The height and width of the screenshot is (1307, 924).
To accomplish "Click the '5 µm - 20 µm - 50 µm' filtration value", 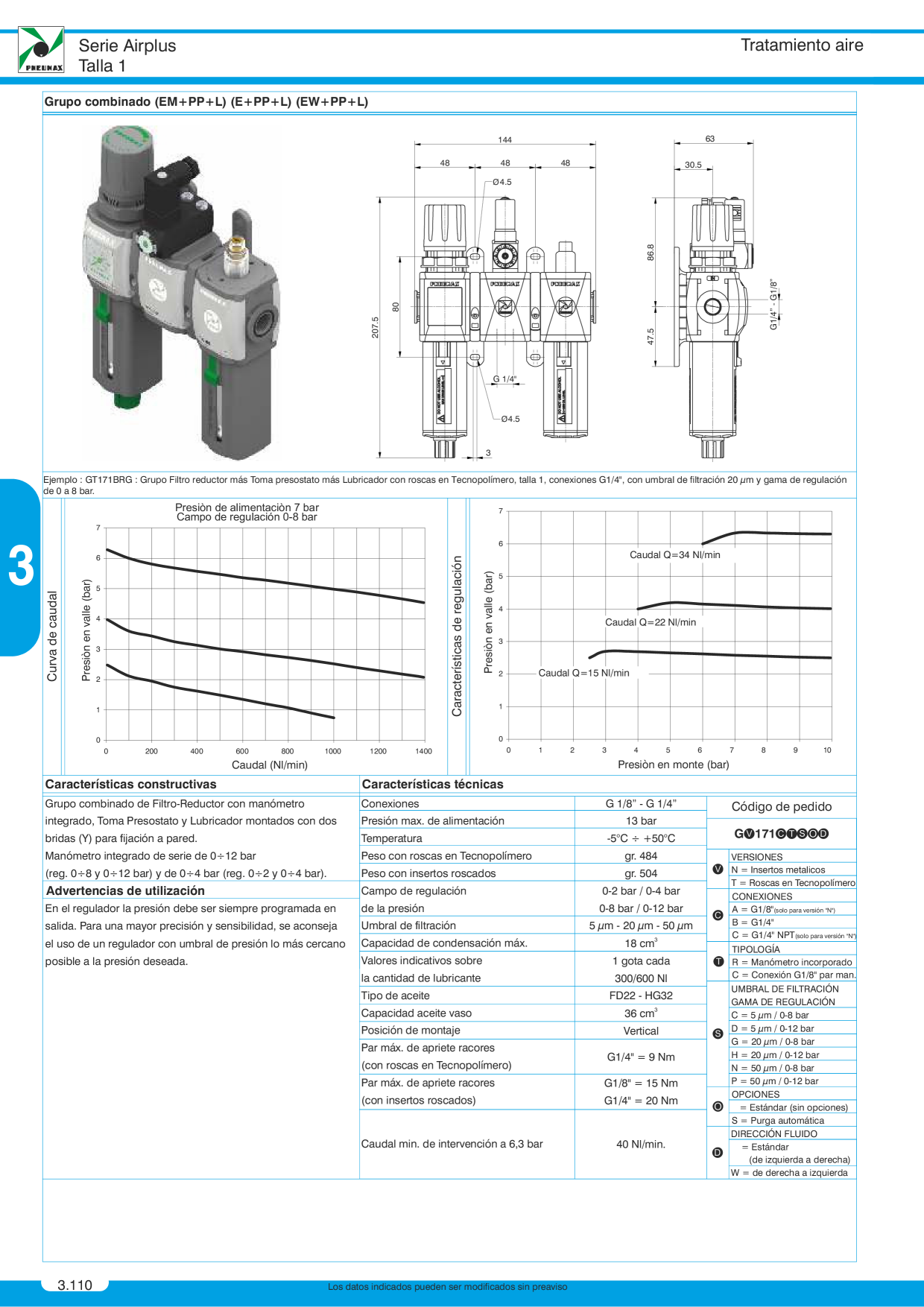I will point(641,925).
